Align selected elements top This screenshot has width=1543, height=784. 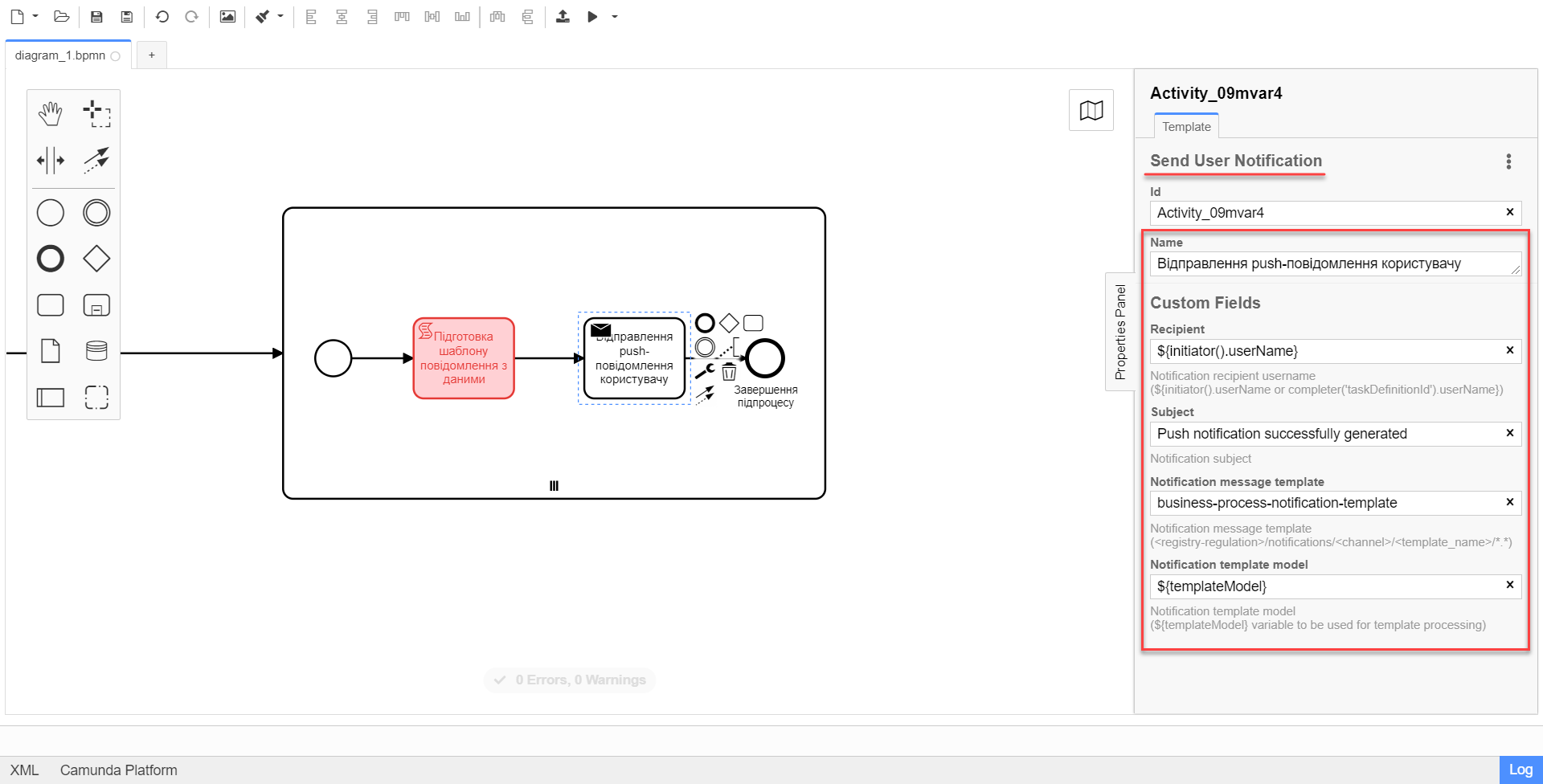coord(402,16)
